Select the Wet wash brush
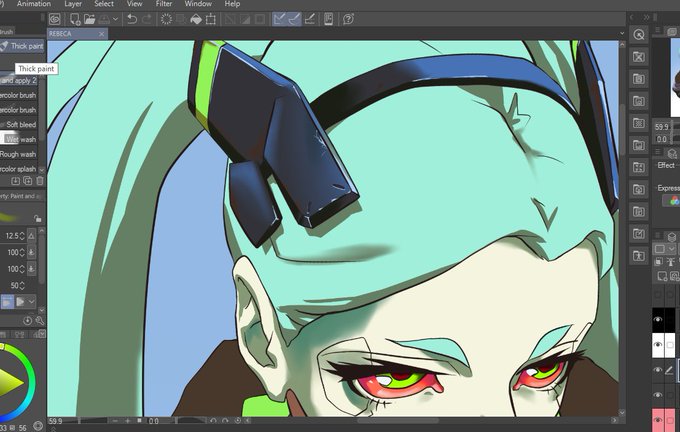Image resolution: width=680 pixels, height=432 pixels. 20,140
